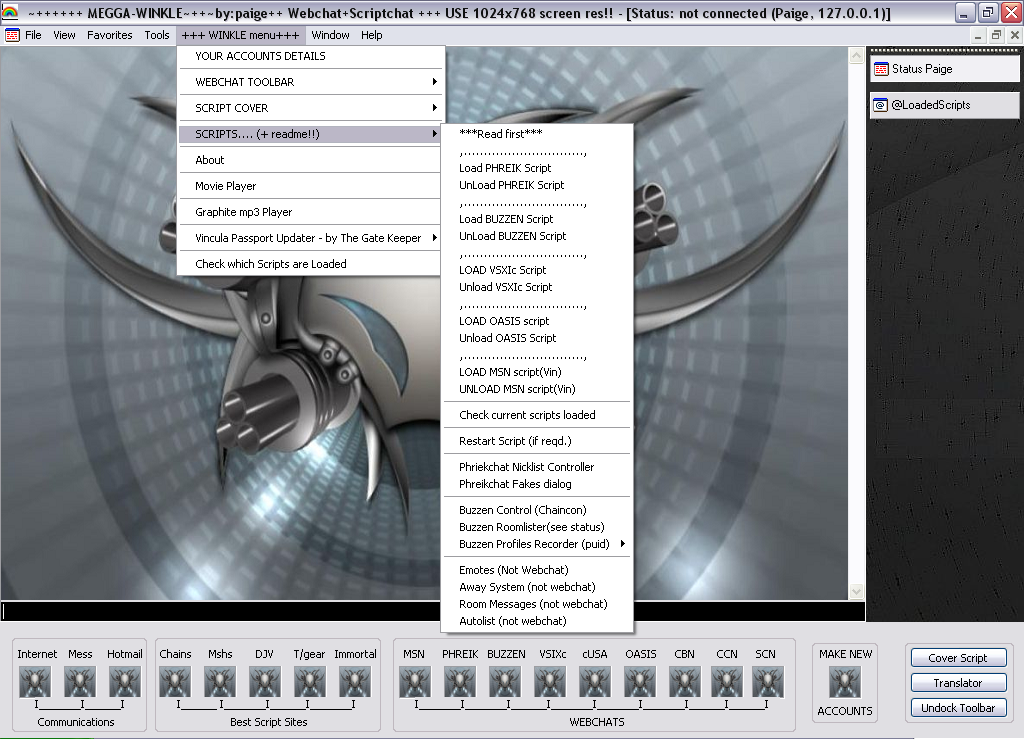Open the DJV script site icon
1024x739 pixels.
click(264, 682)
